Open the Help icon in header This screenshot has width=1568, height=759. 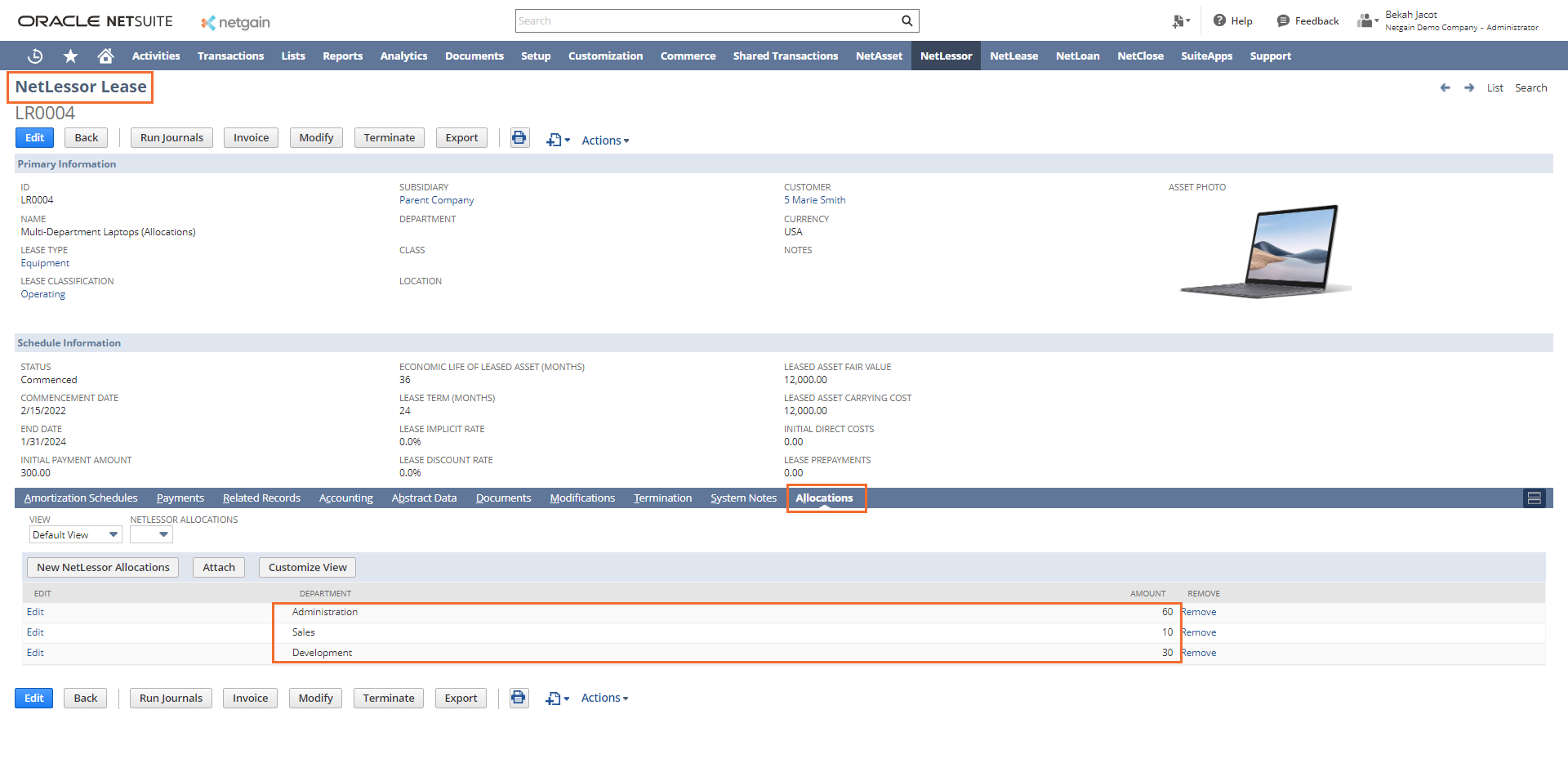1219,20
